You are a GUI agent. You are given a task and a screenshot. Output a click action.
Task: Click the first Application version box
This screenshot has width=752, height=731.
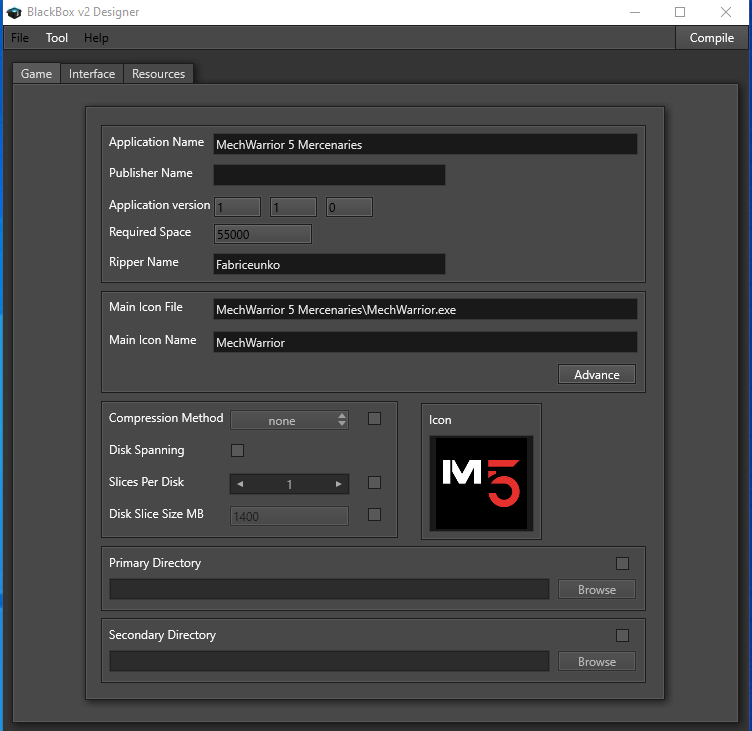237,207
